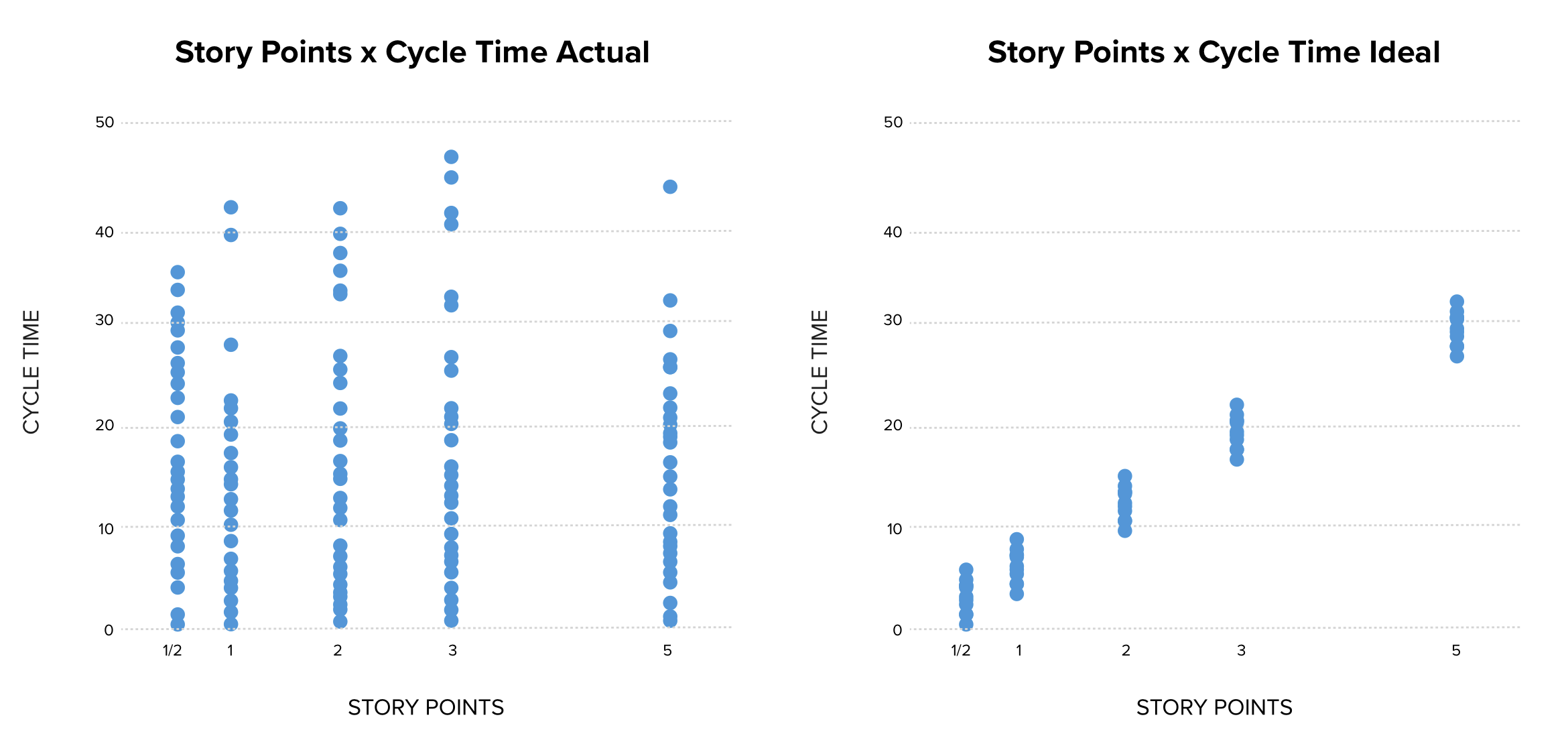Screen dimensions: 1568x740
Task: Click the highest data point in the Actual chart
Action: click(x=451, y=157)
